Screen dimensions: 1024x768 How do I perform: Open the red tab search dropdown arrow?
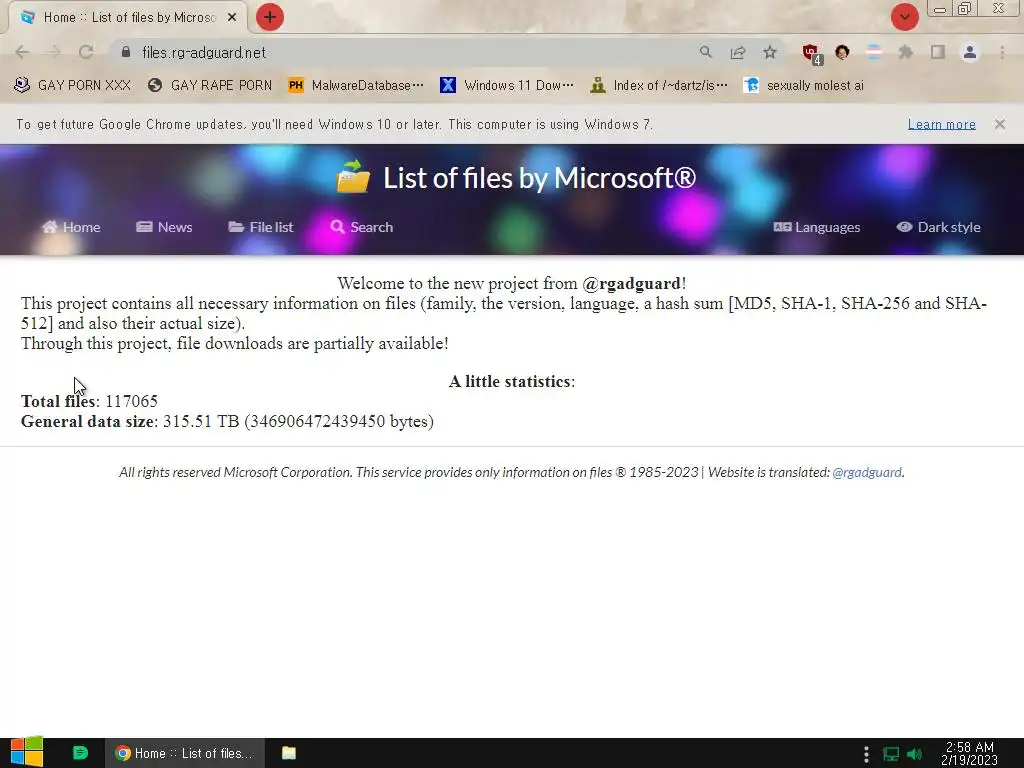click(x=904, y=17)
